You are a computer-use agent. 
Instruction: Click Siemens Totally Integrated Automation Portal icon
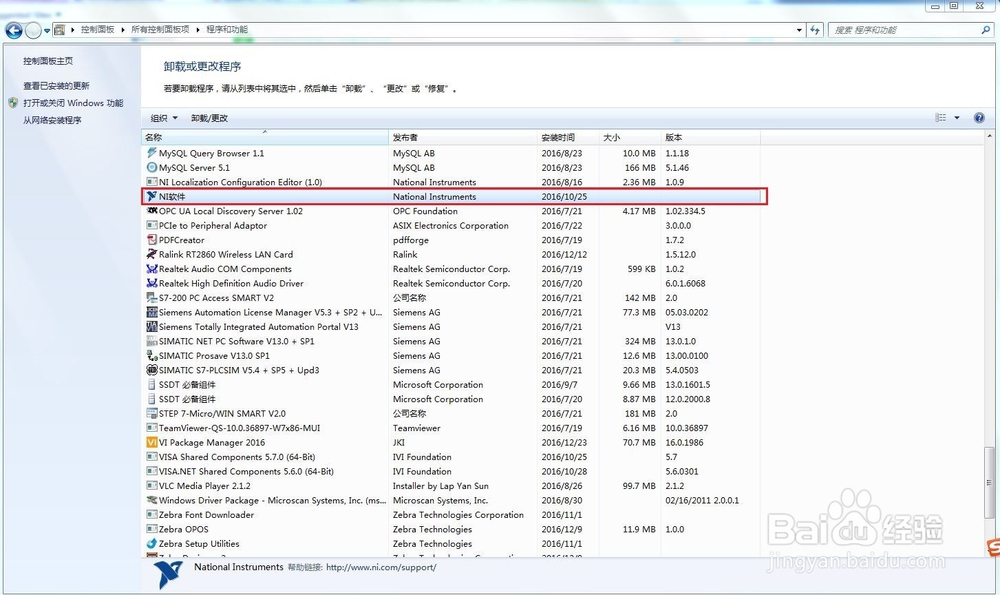click(x=152, y=327)
